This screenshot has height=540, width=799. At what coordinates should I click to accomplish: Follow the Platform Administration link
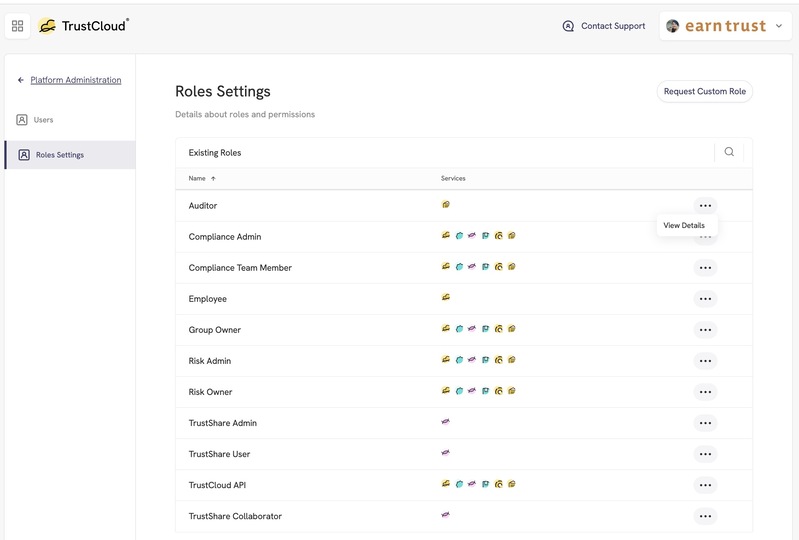coord(76,80)
